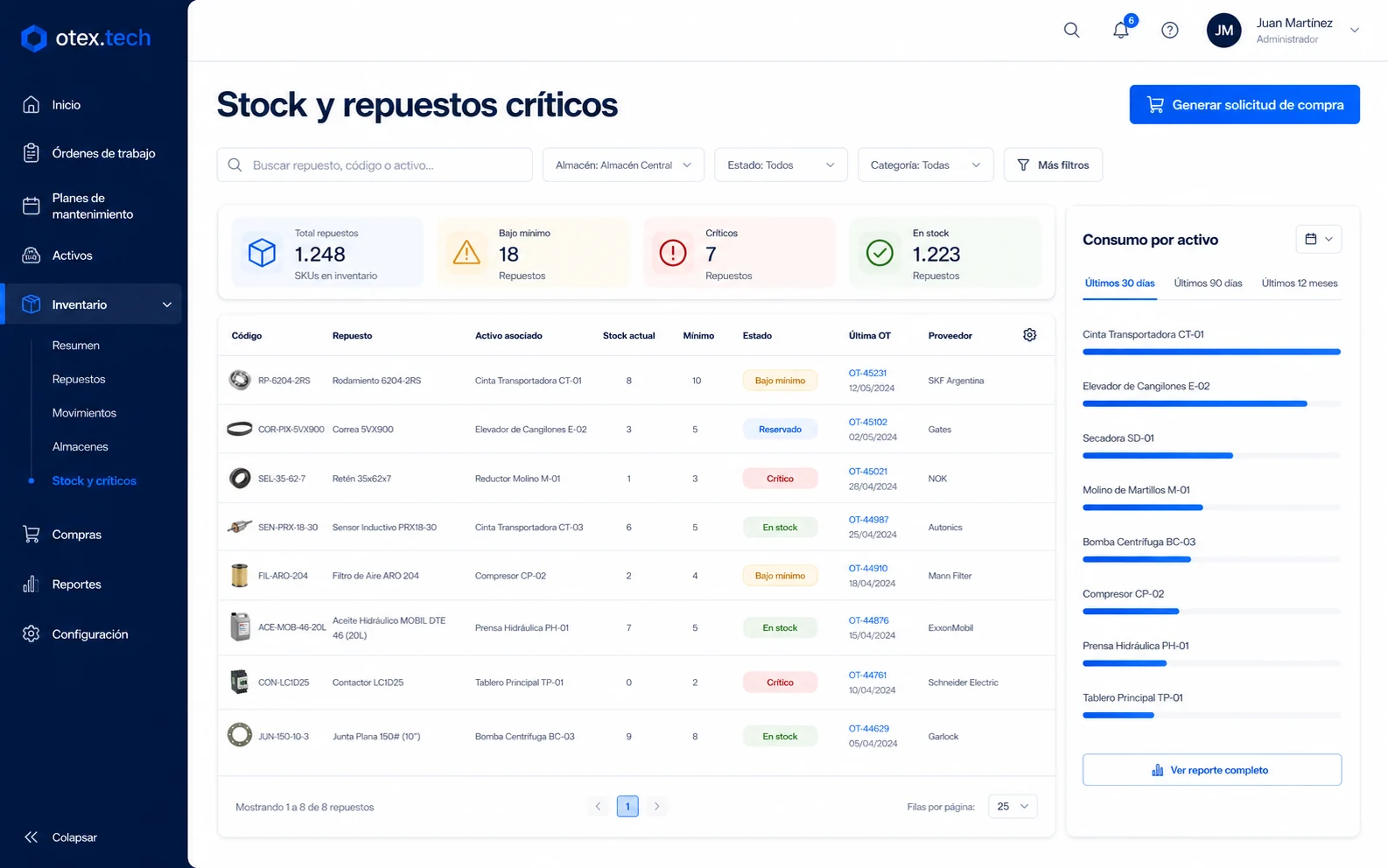Screen dimensions: 1388x868
Task: Switch to Últimos 12 meses tab
Action: [1300, 283]
